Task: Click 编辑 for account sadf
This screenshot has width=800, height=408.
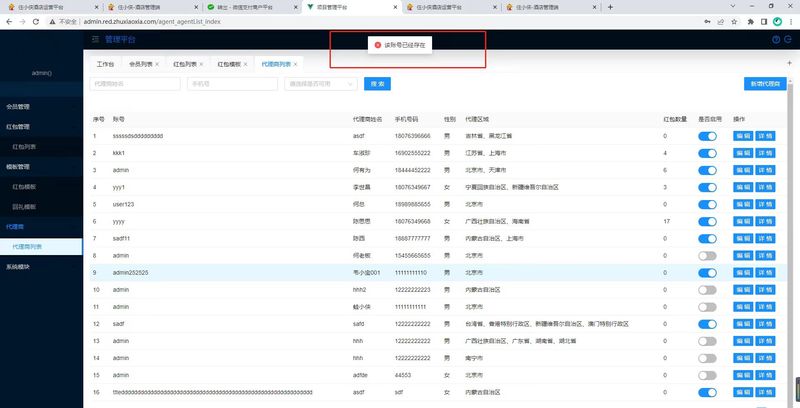Action: [743, 324]
